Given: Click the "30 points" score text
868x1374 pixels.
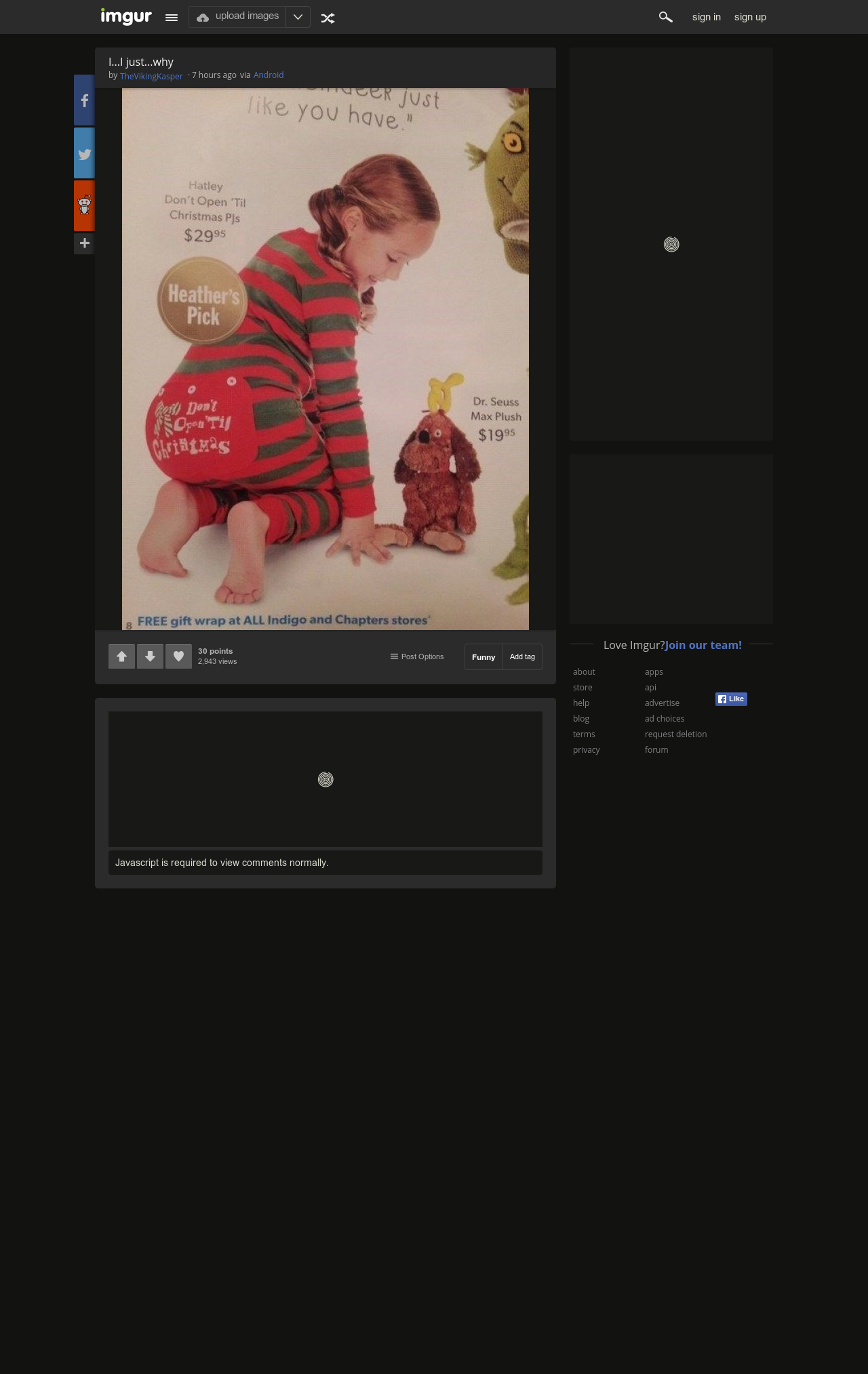Looking at the screenshot, I should [215, 651].
